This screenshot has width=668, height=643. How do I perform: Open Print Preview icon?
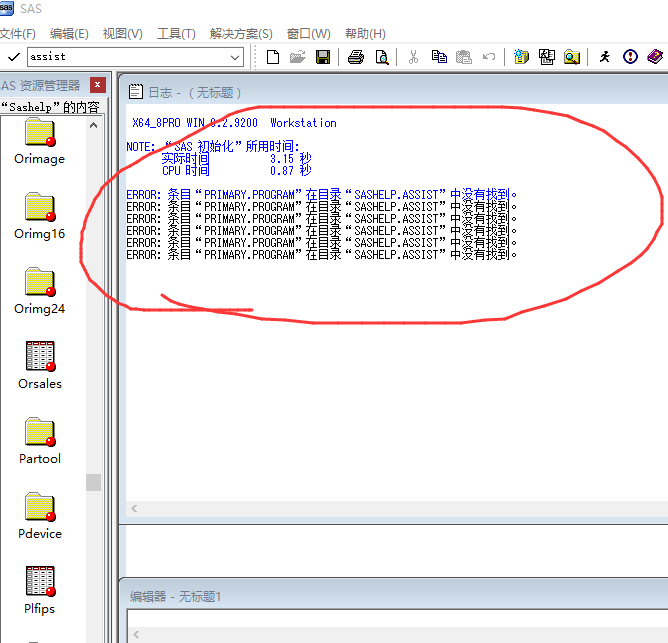pyautogui.click(x=382, y=57)
